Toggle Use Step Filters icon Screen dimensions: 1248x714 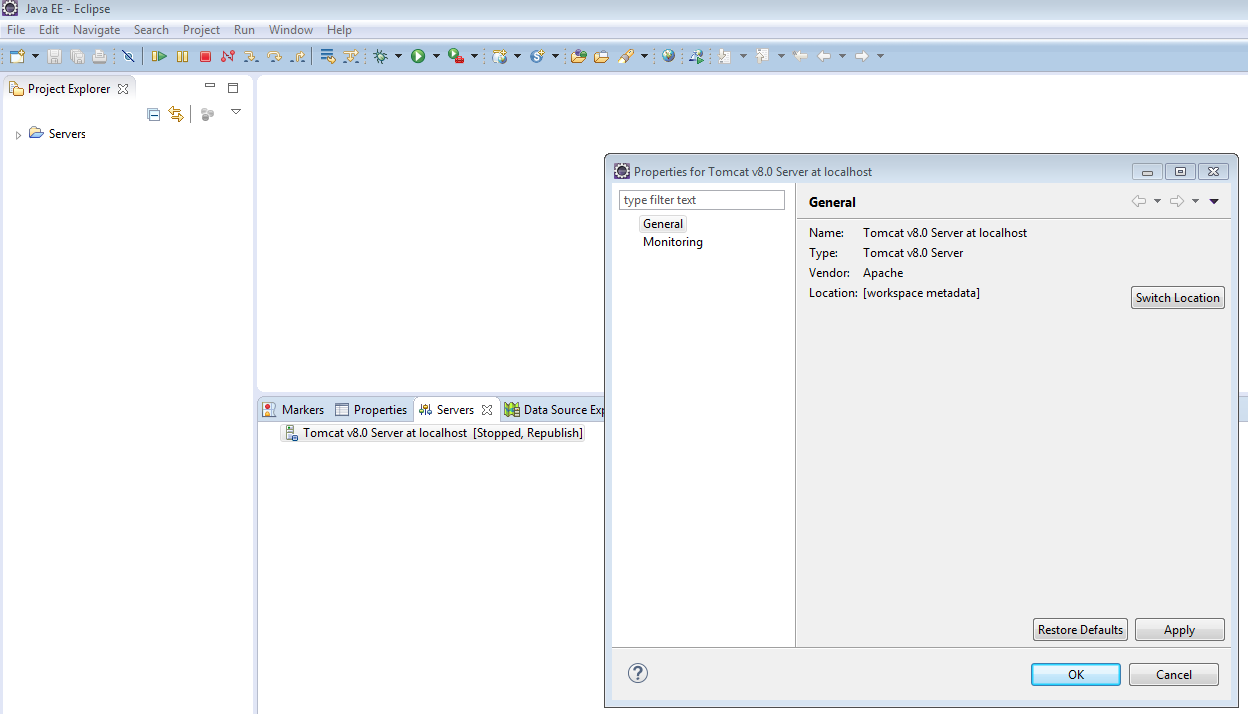350,56
